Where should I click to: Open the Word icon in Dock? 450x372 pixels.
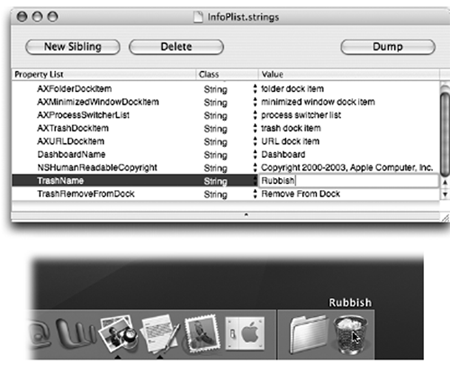[x=76, y=333]
